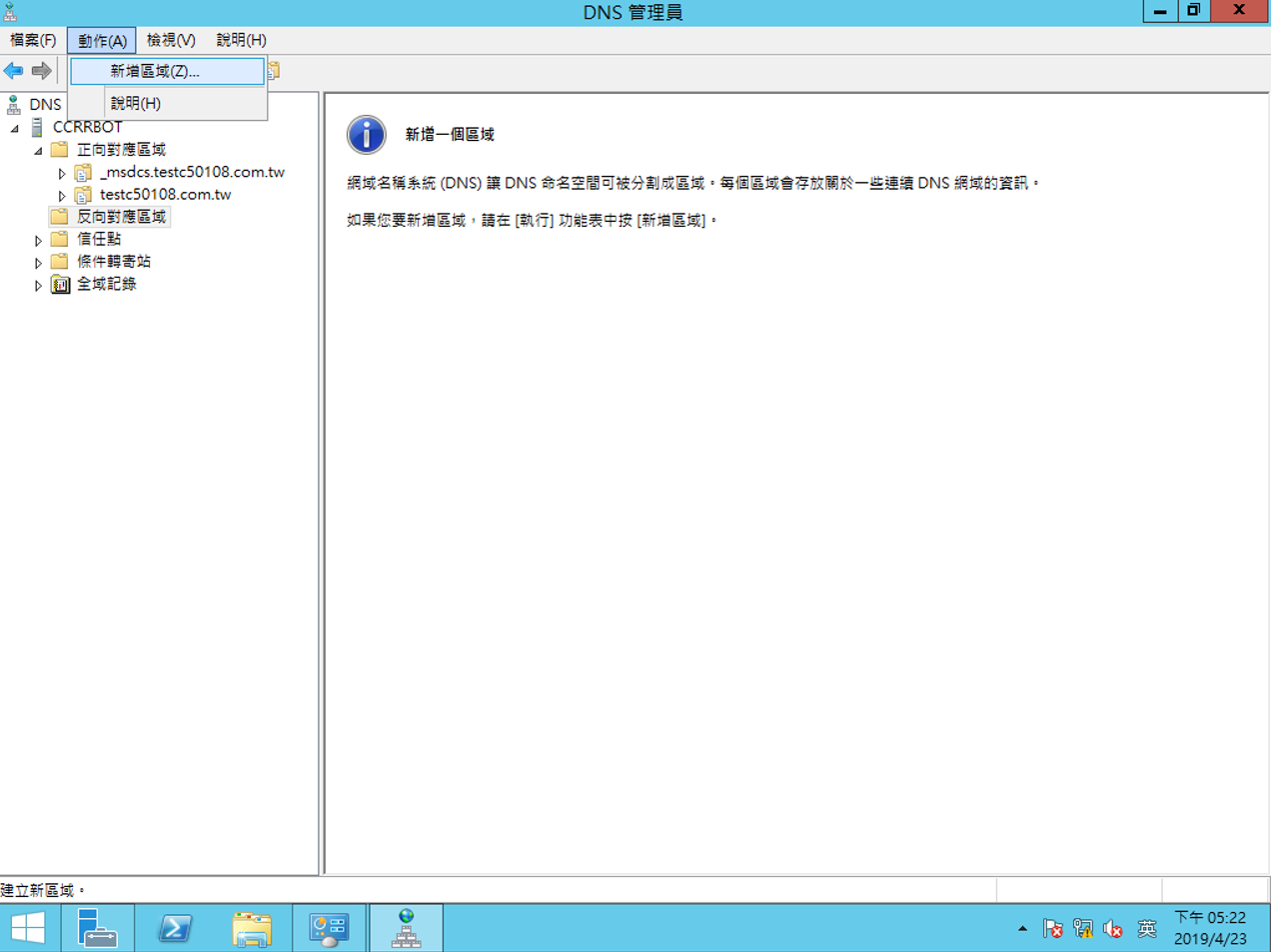Click the blue information icon in details pane
The image size is (1272, 952).
coord(366,135)
